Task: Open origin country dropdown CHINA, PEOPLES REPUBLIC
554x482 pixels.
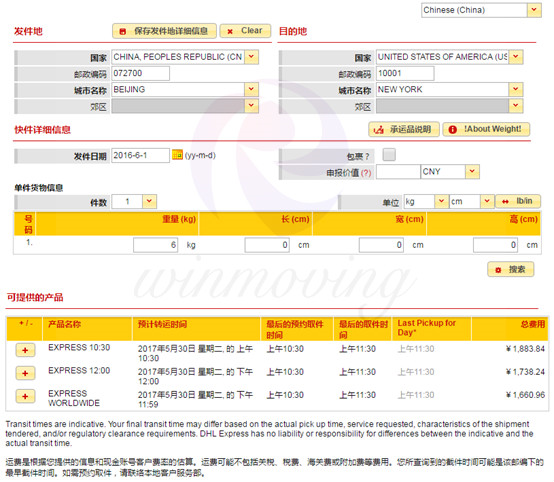Action: pos(185,57)
